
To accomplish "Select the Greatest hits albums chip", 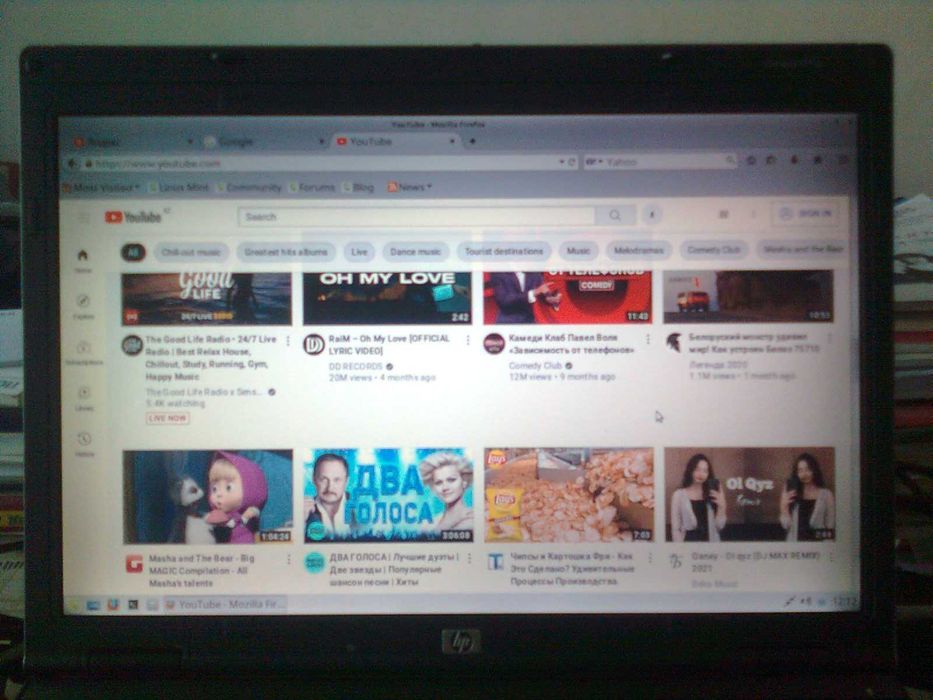I will pyautogui.click(x=286, y=252).
